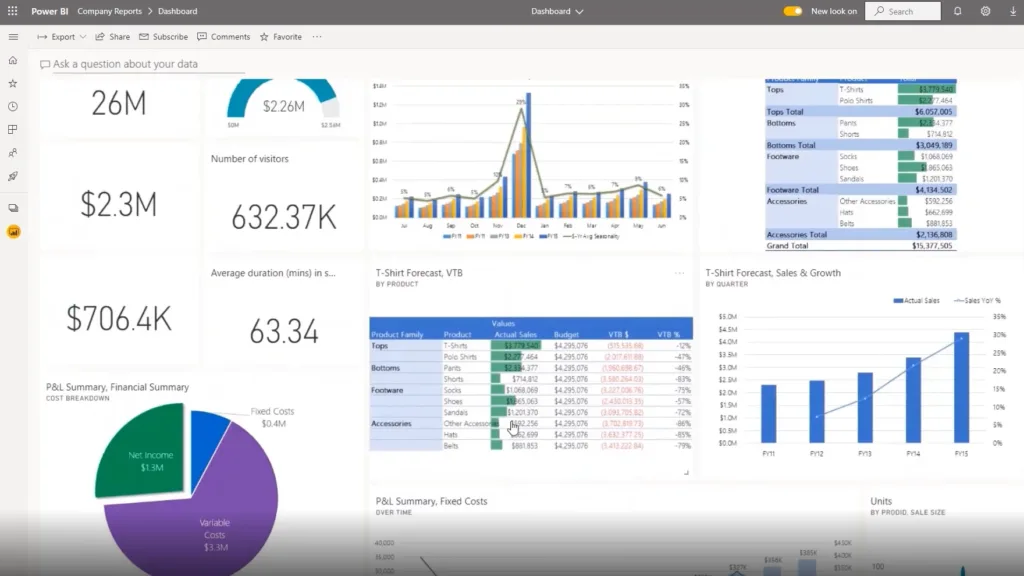Open Favorites star in sidebar
This screenshot has width=1024, height=576.
(x=12, y=83)
